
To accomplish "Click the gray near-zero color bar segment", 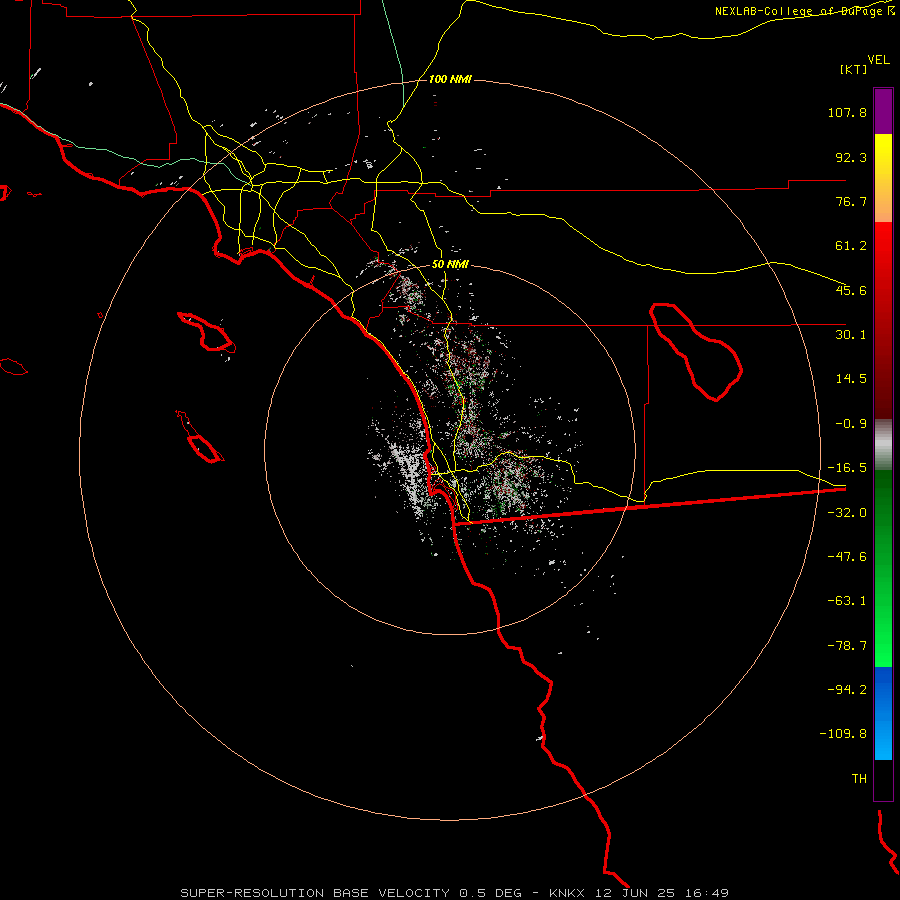I will coord(883,445).
